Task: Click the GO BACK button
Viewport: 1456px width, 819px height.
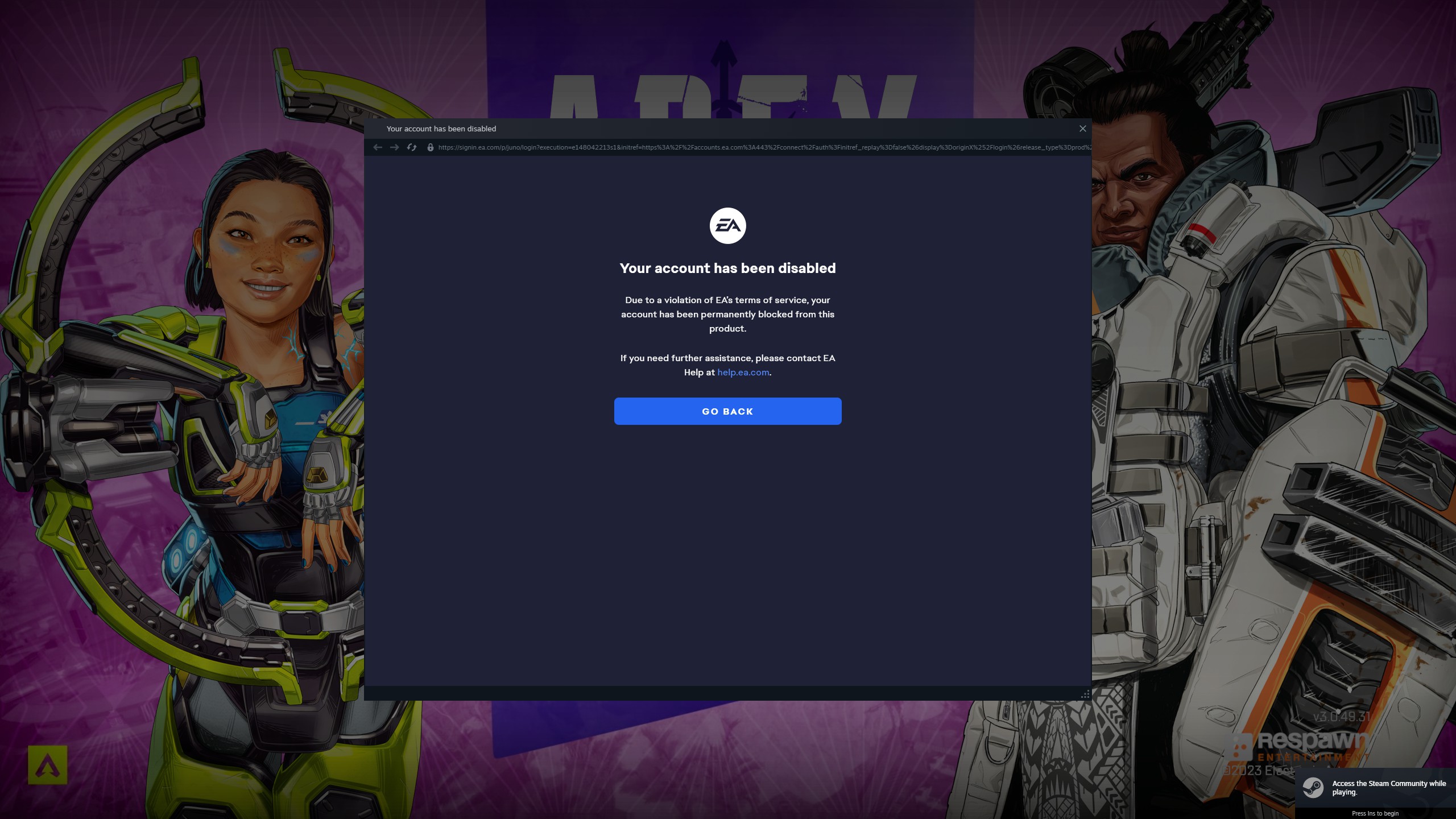Action: pos(727,411)
